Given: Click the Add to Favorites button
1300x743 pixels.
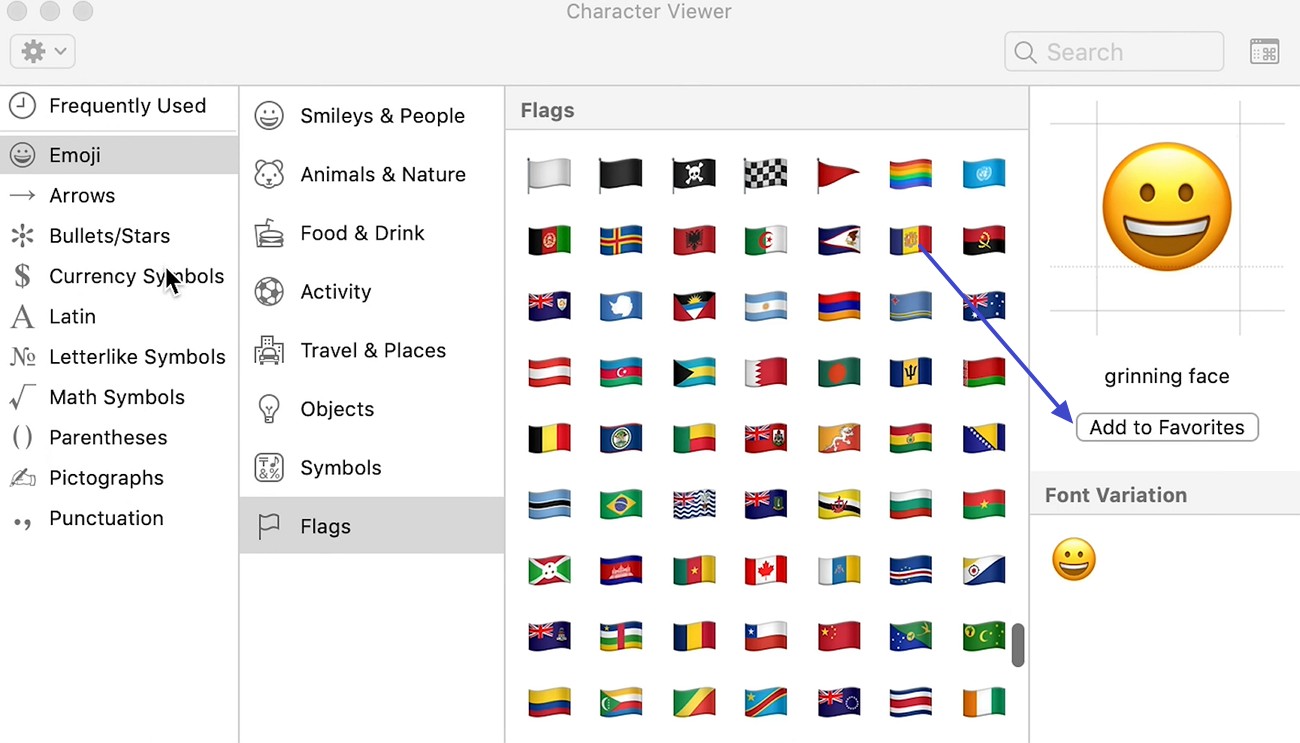Looking at the screenshot, I should [1167, 427].
